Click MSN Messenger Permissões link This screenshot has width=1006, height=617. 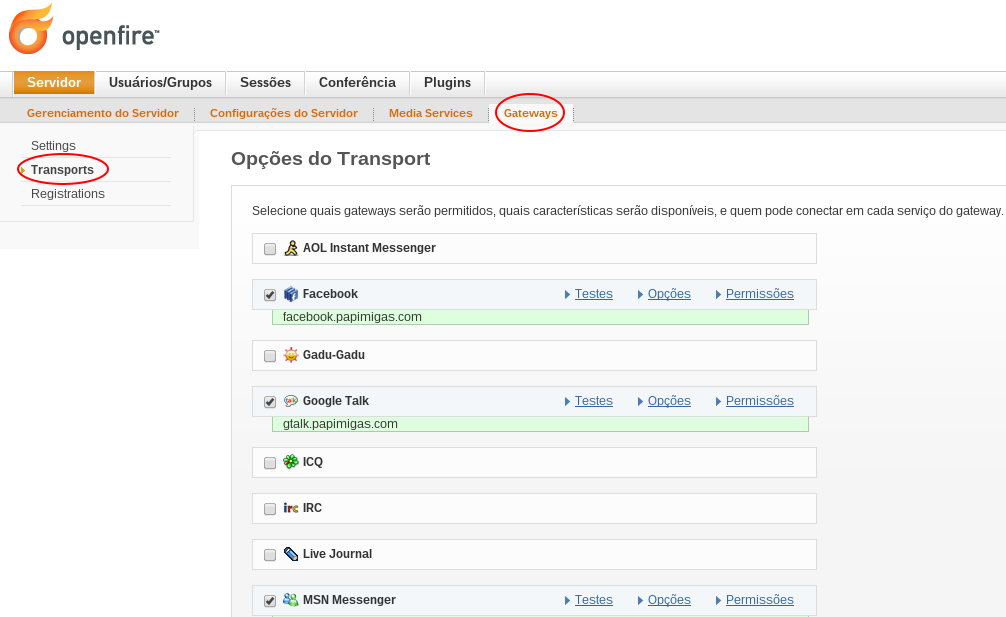[760, 600]
